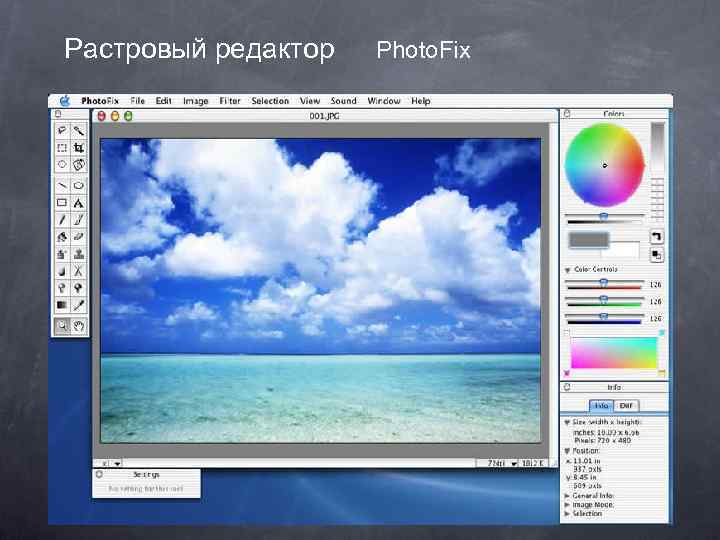
Task: Open the resolution dropdown in status bar
Action: (x=514, y=464)
